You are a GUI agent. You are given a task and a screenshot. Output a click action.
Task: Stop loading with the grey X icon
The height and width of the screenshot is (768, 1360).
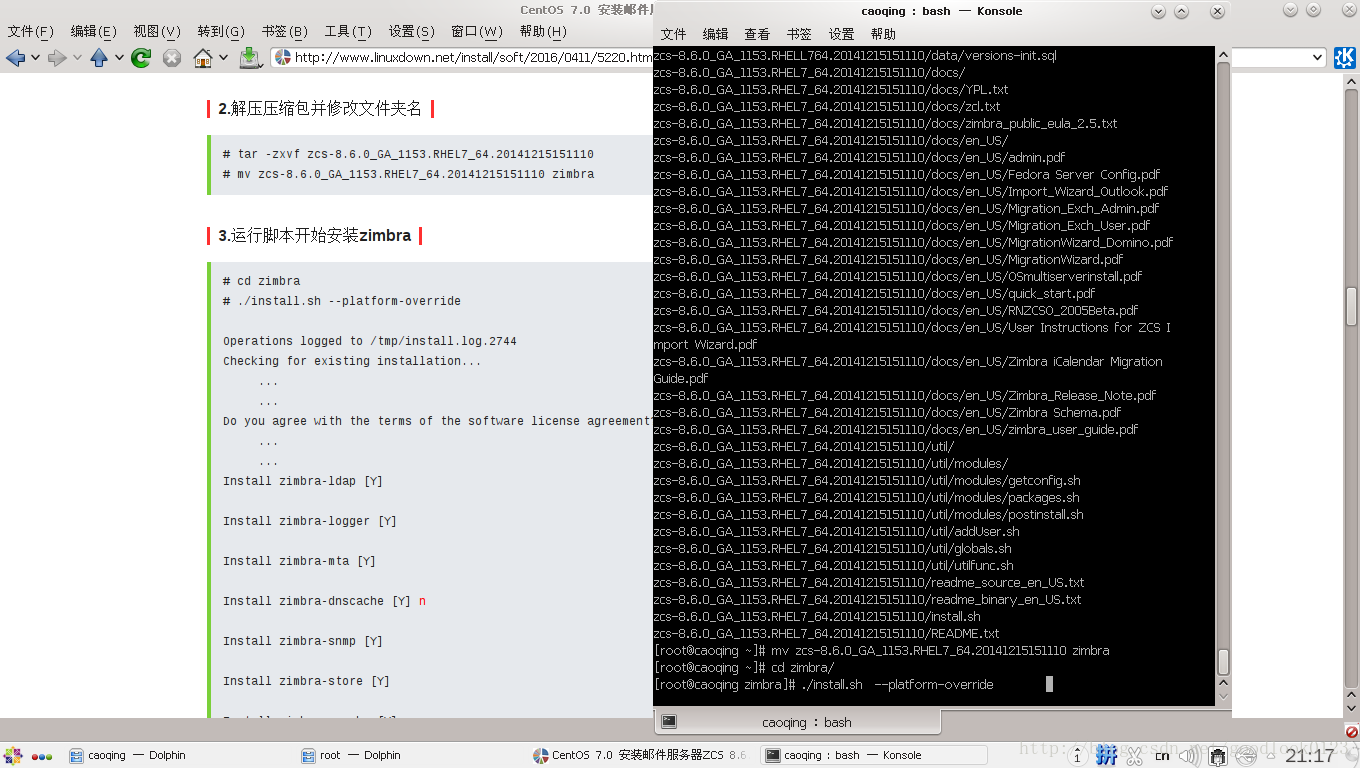pos(172,58)
